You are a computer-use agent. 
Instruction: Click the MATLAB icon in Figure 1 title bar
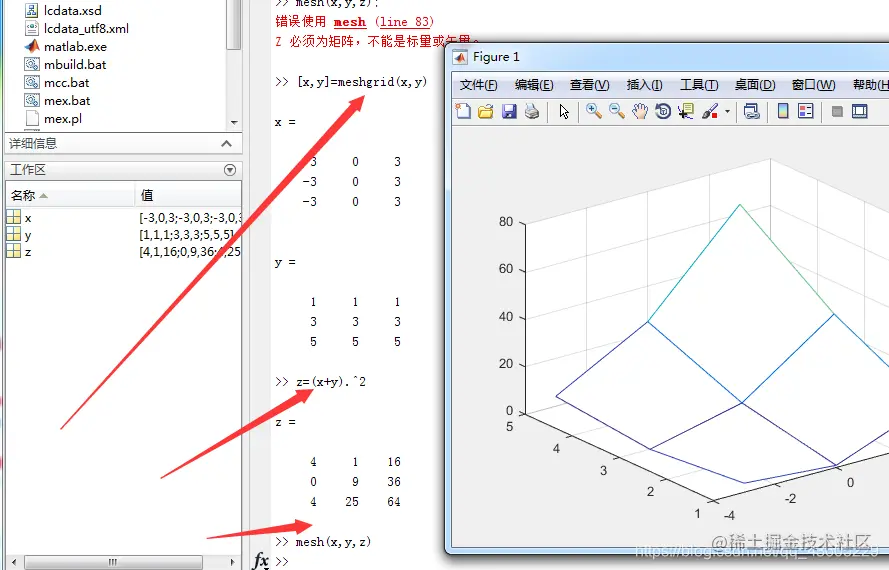[460, 57]
